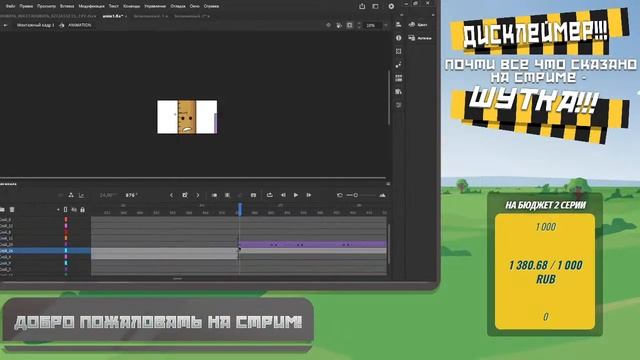The height and width of the screenshot is (360, 640).
Task: Click the layer depth graph icon
Action: 82,196
